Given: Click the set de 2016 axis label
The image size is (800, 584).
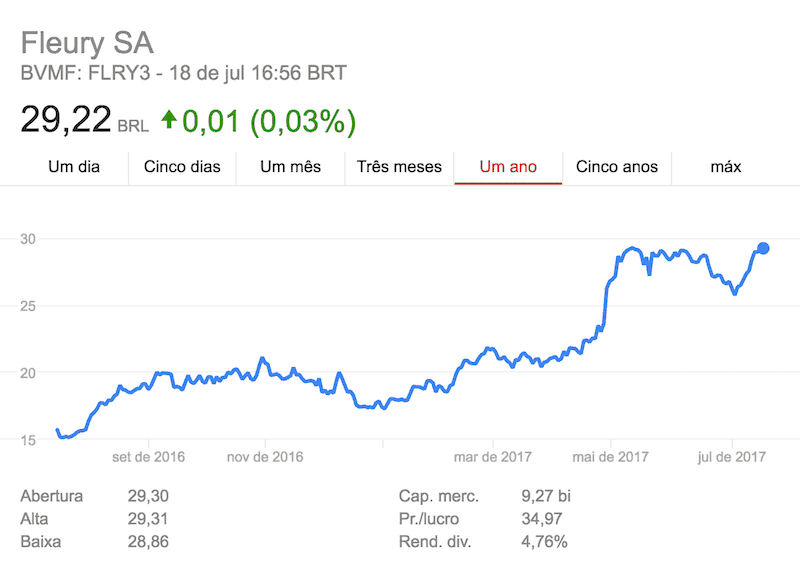Looking at the screenshot, I should [x=148, y=456].
